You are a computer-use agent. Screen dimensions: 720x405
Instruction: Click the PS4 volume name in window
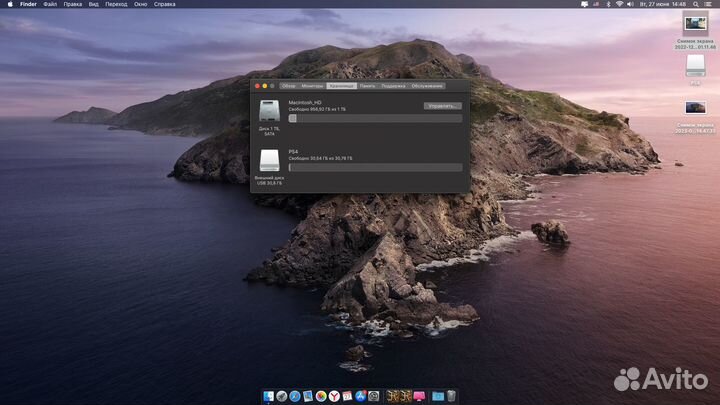(293, 152)
